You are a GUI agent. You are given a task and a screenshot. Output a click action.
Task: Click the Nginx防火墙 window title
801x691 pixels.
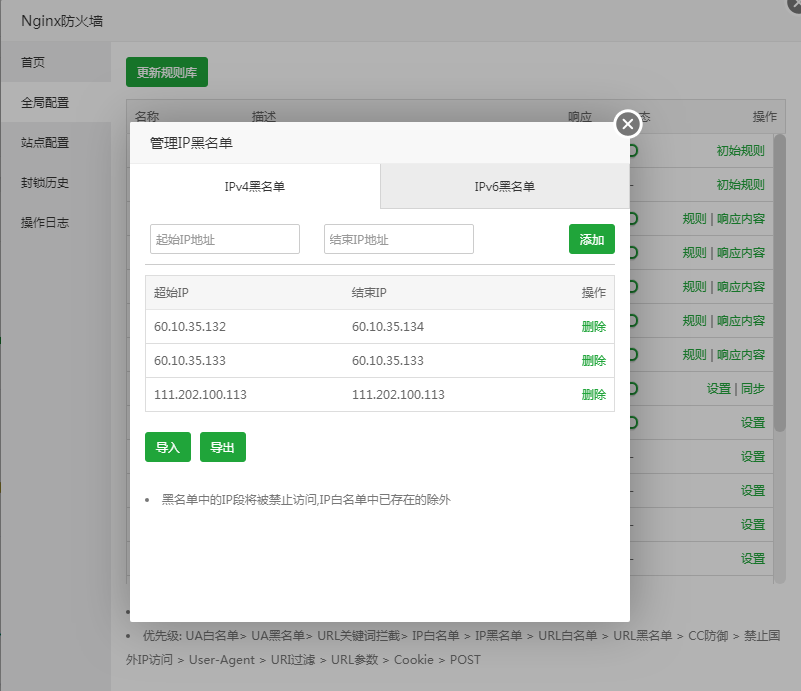tap(62, 21)
